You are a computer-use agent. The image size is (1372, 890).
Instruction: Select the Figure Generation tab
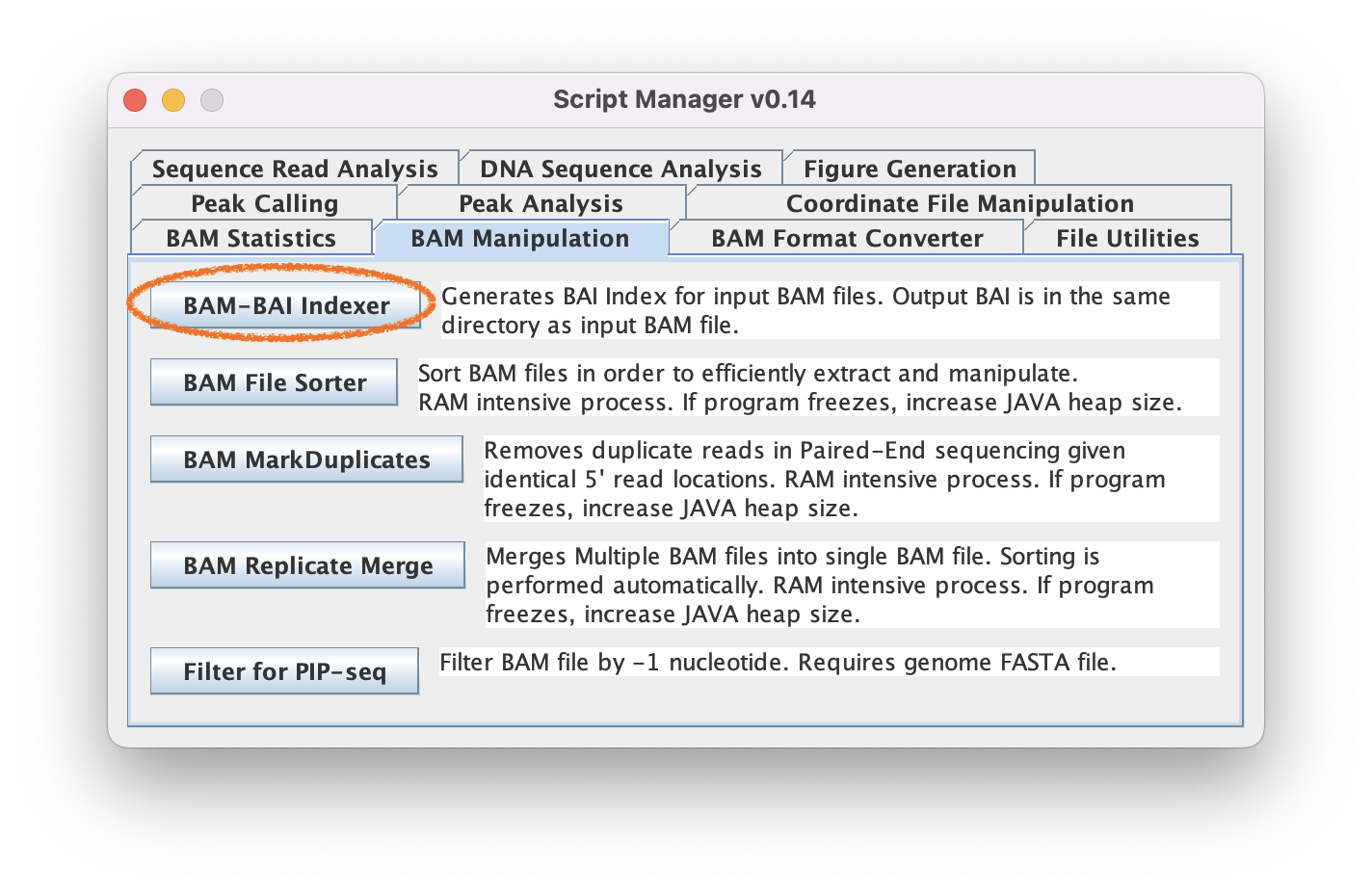[x=910, y=169]
